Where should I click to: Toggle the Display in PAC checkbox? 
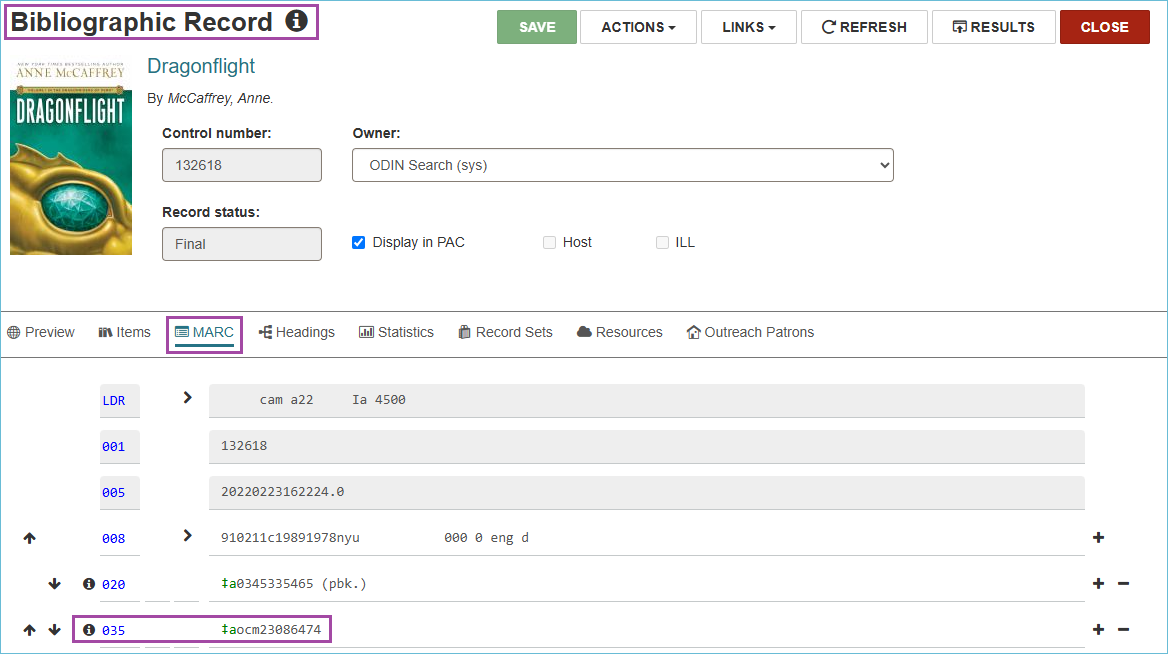358,243
